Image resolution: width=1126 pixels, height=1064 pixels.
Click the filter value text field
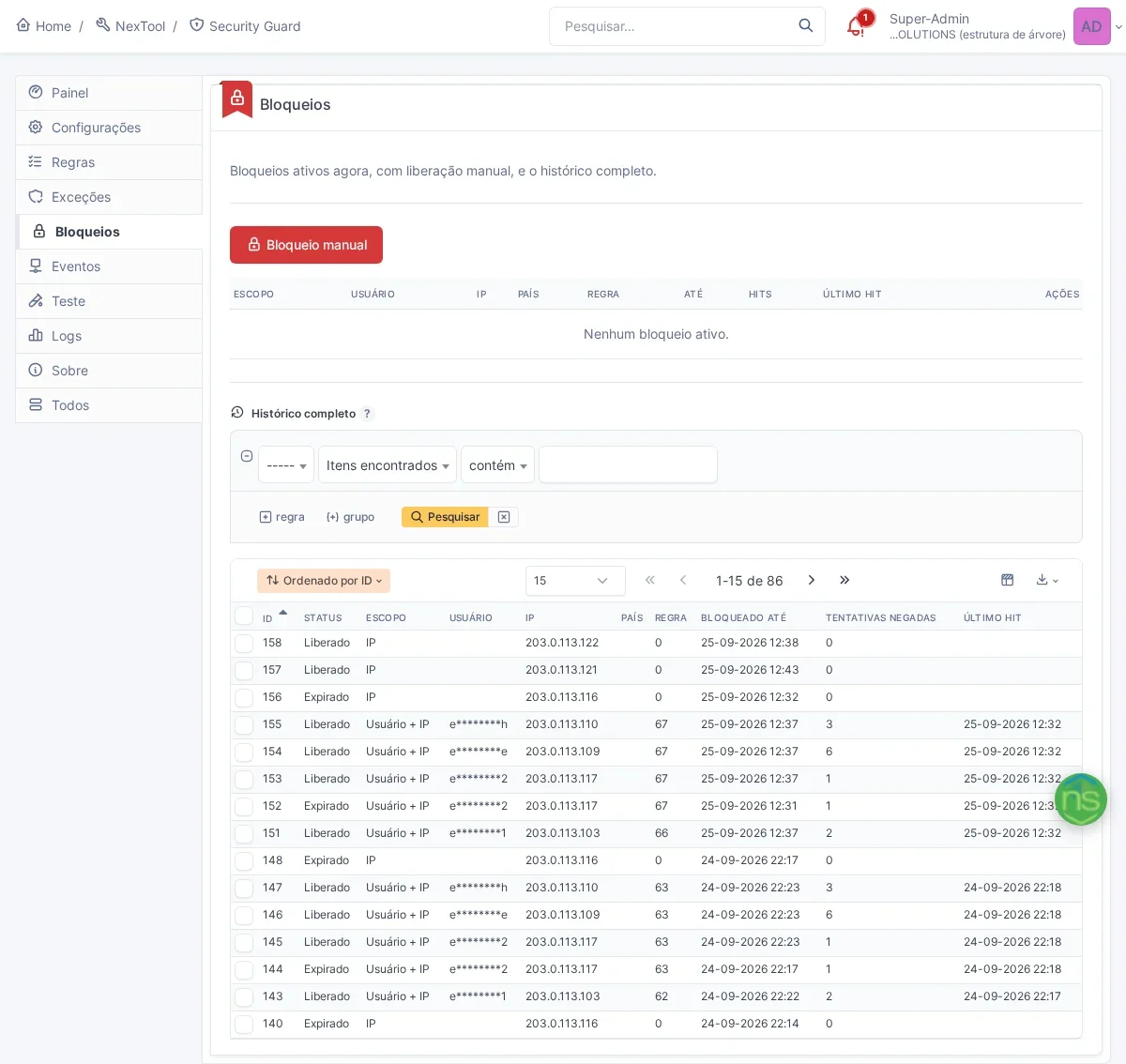[x=628, y=464]
